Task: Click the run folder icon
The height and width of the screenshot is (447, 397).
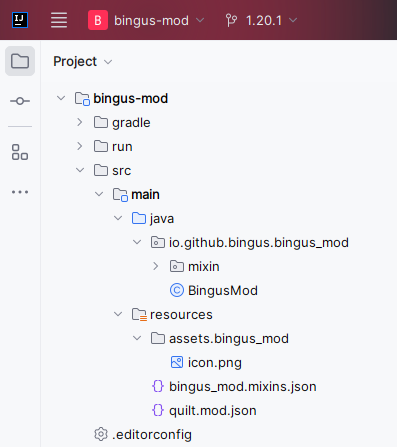Action: [x=101, y=146]
